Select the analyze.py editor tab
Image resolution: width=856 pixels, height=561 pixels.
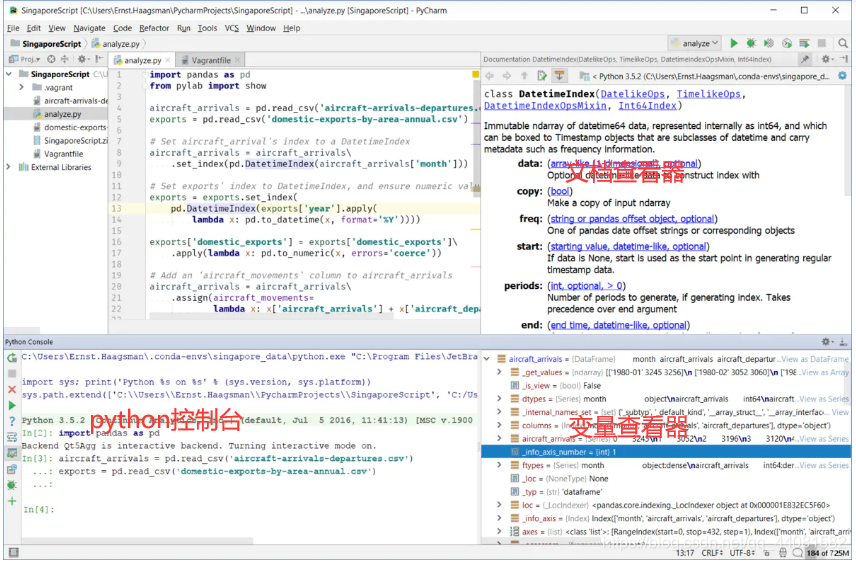click(x=142, y=60)
